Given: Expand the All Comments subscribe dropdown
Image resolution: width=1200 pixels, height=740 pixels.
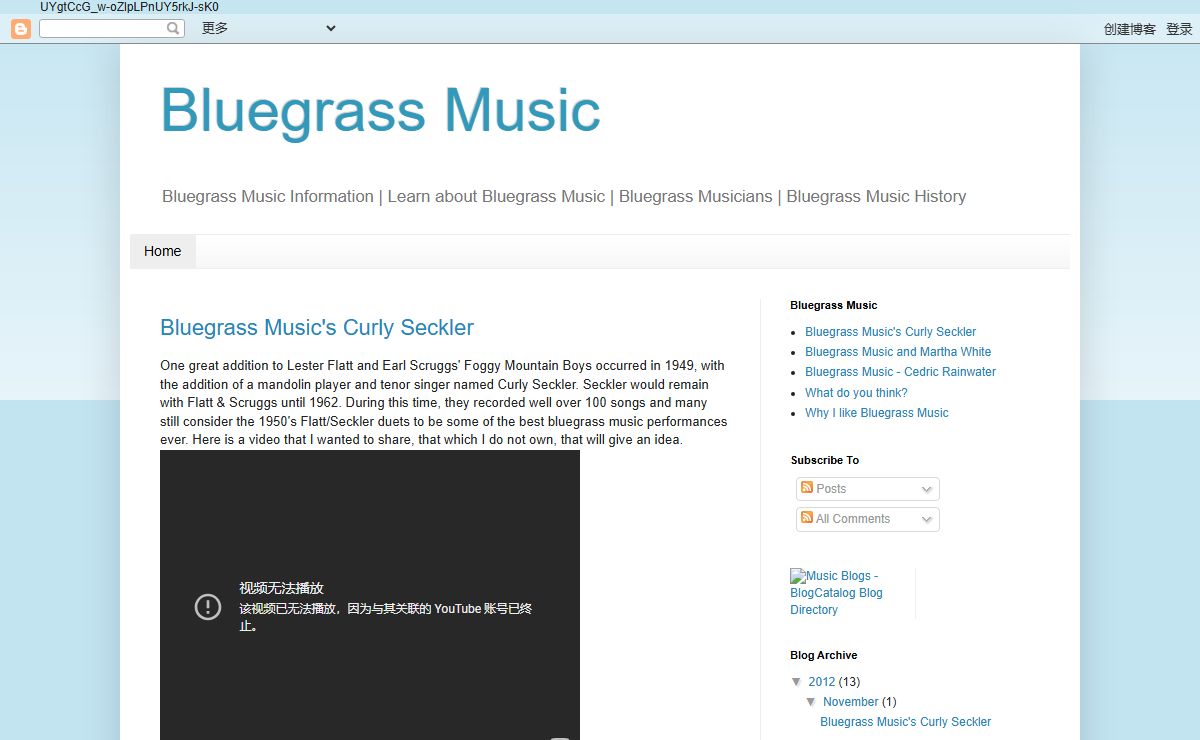Looking at the screenshot, I should (x=868, y=519).
